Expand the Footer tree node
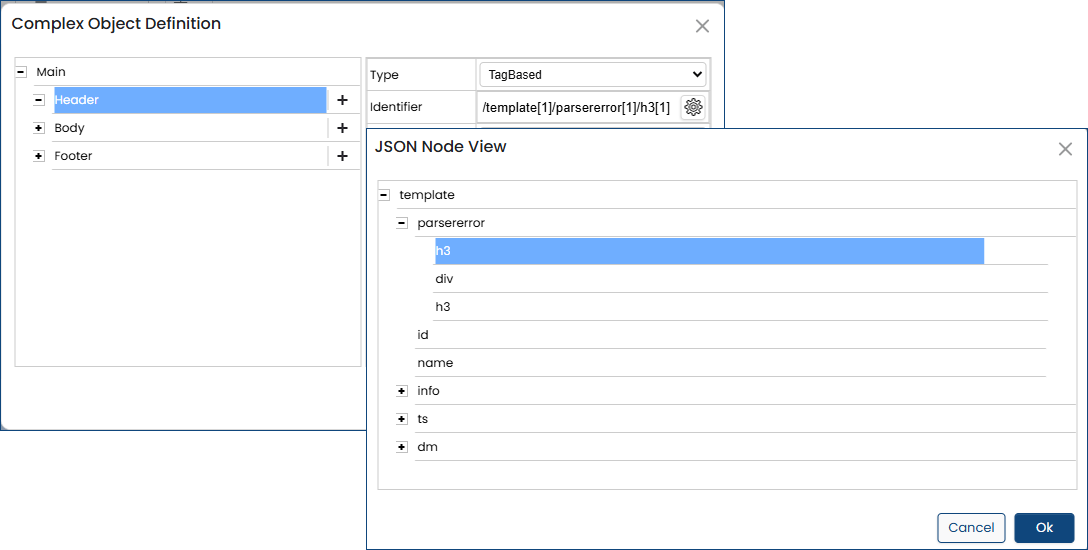 click(x=39, y=156)
